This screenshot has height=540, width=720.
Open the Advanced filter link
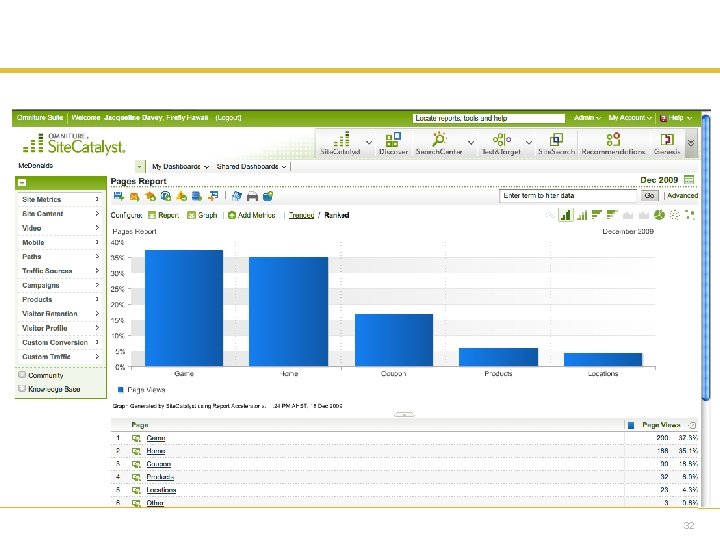coord(682,196)
